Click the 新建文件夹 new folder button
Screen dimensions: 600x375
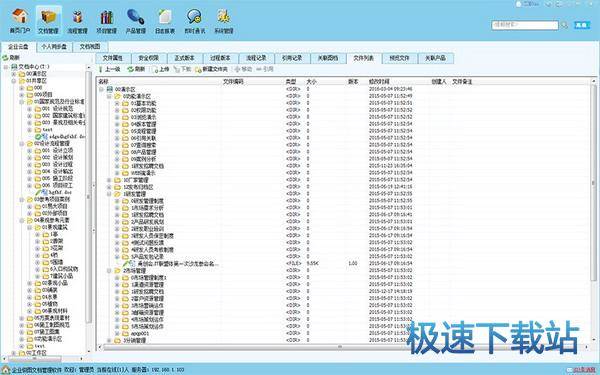tap(211, 69)
